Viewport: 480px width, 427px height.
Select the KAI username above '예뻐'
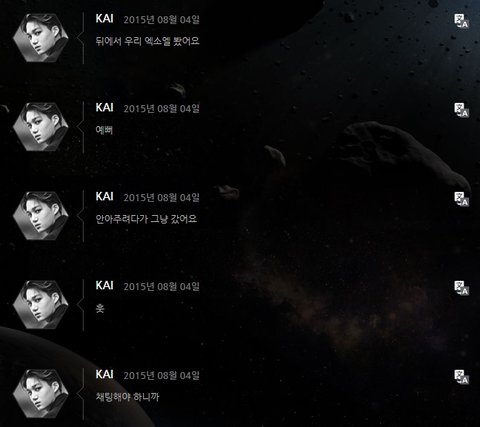point(104,108)
